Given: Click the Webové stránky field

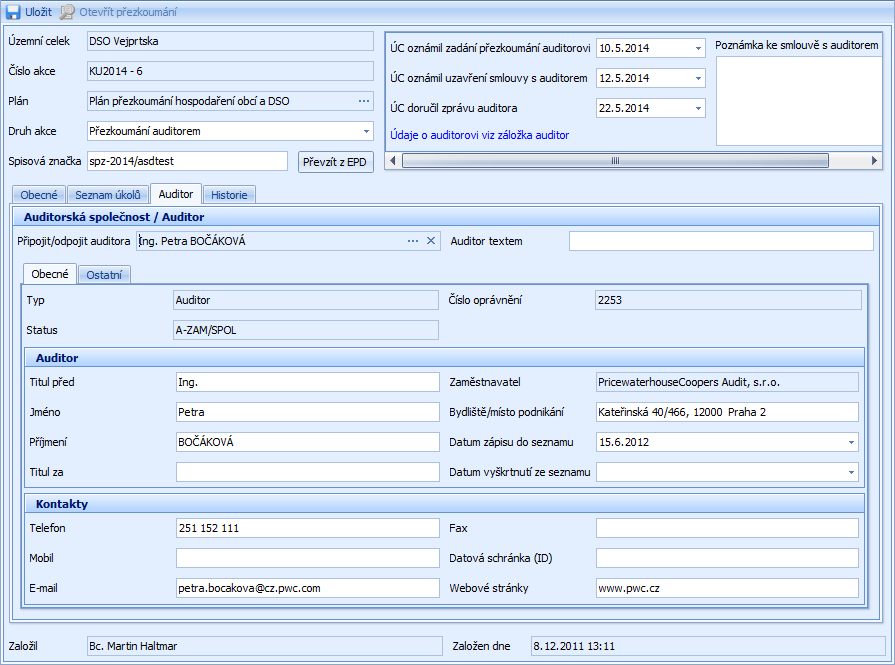Looking at the screenshot, I should [x=727, y=588].
